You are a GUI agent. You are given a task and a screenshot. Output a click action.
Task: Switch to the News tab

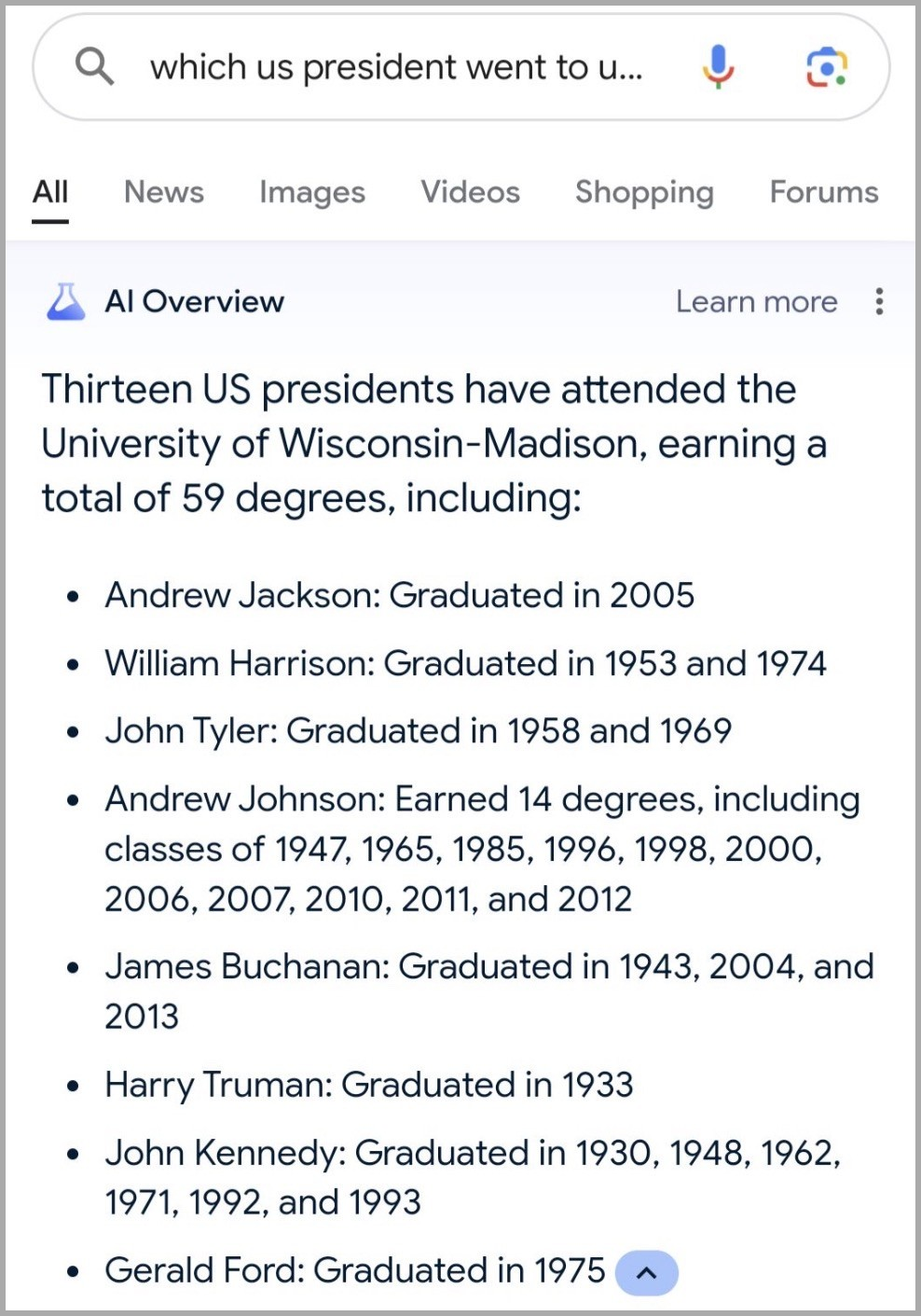163,192
